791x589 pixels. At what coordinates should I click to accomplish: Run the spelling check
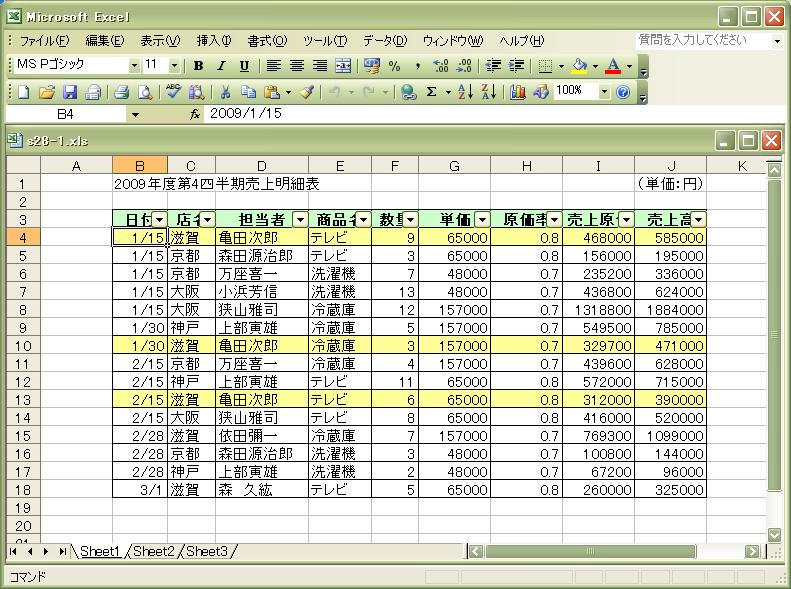click(174, 92)
